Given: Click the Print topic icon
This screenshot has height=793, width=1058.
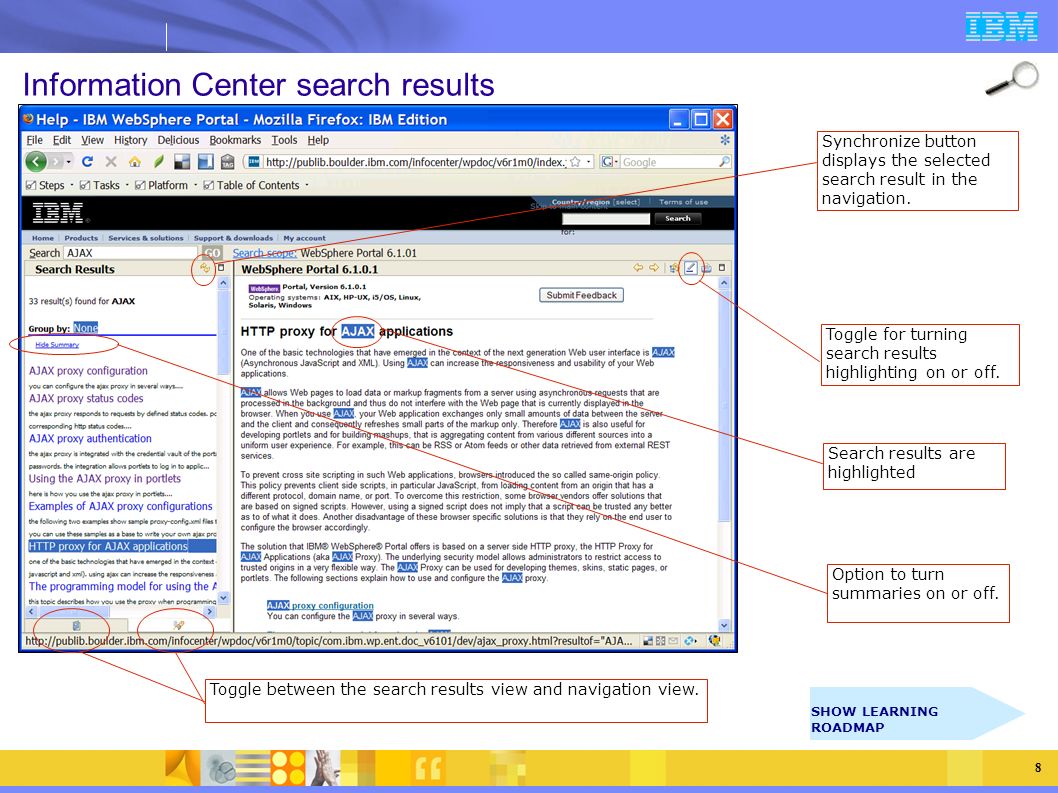Looking at the screenshot, I should coord(706,268).
